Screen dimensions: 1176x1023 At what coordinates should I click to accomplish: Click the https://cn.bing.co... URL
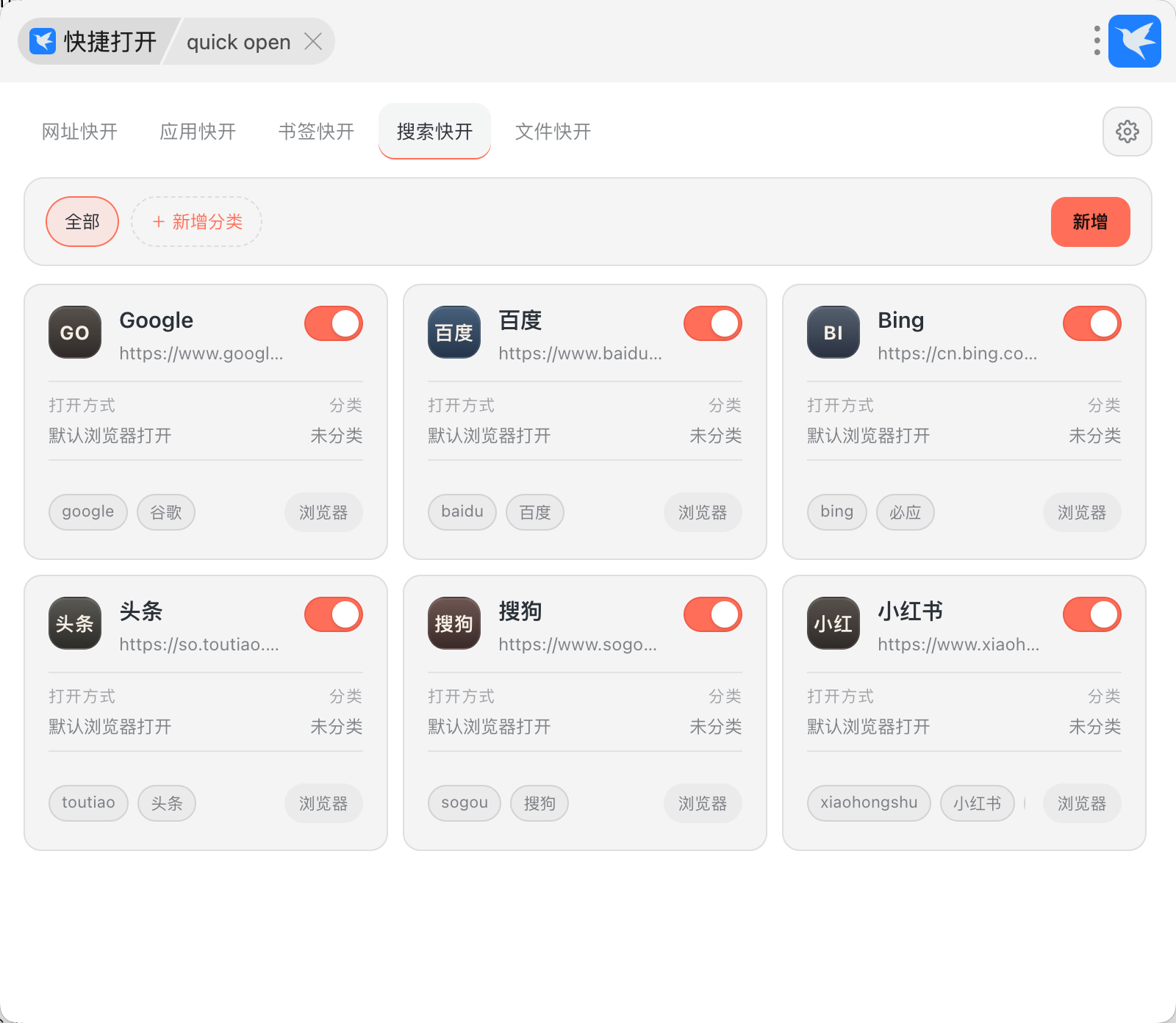958,353
